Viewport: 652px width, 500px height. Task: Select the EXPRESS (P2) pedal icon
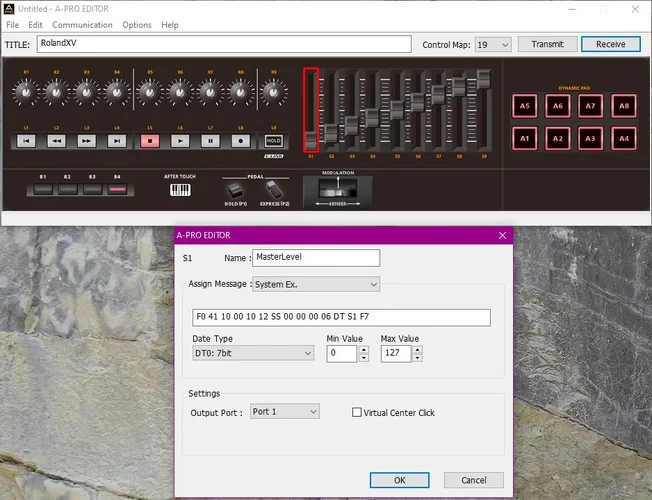click(274, 190)
